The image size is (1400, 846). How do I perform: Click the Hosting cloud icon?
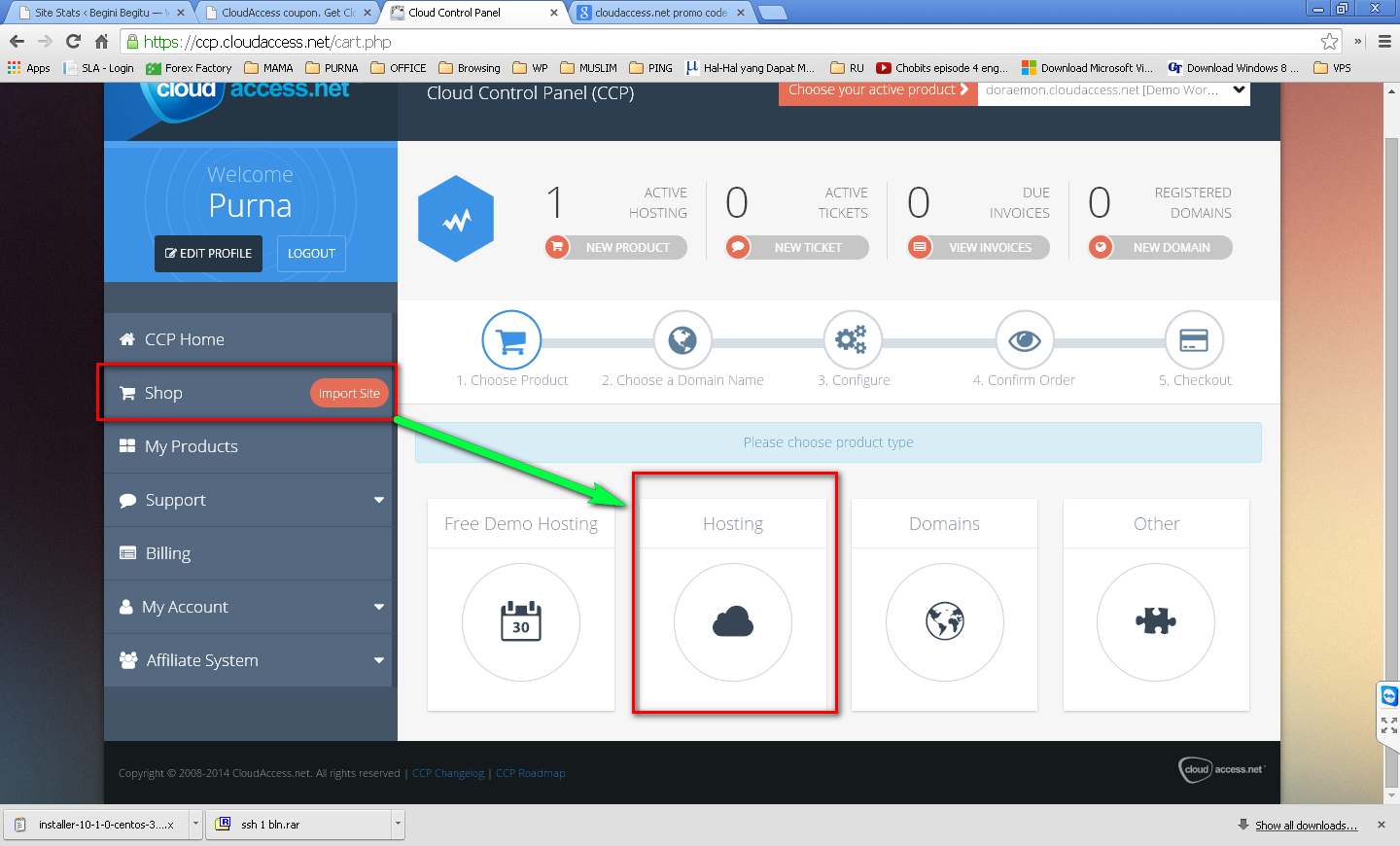[733, 622]
